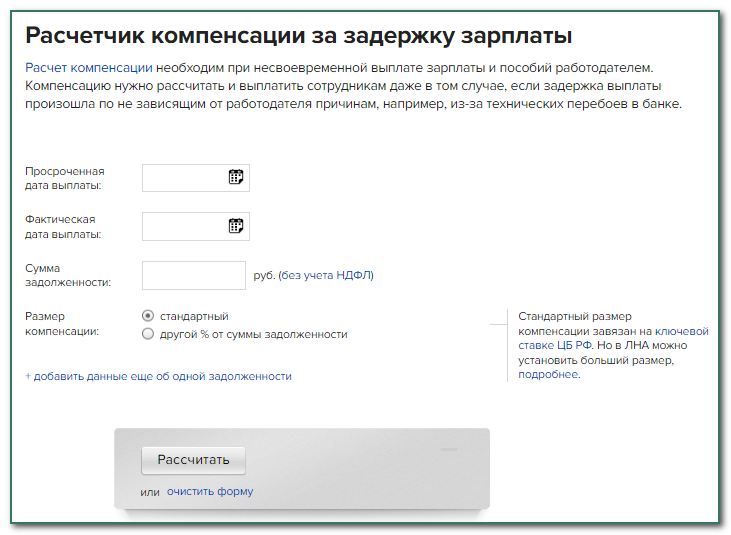Click the 'Расчетчик компенсации за задержку зарплаты' heading

[298, 36]
